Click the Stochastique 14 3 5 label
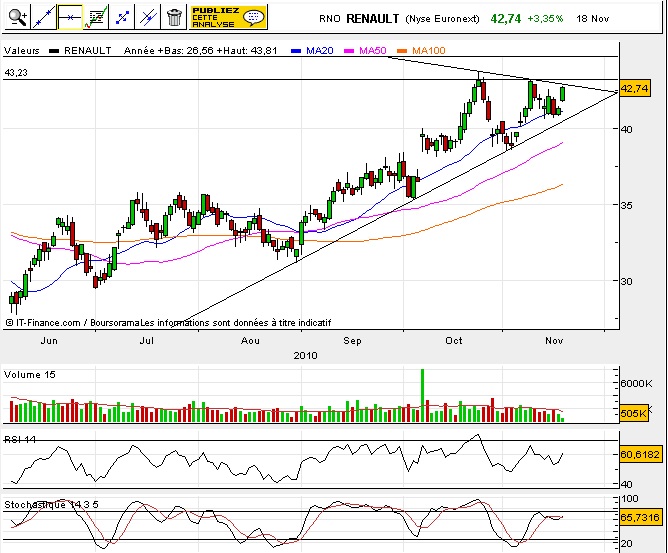The height and width of the screenshot is (553, 668). (x=51, y=505)
